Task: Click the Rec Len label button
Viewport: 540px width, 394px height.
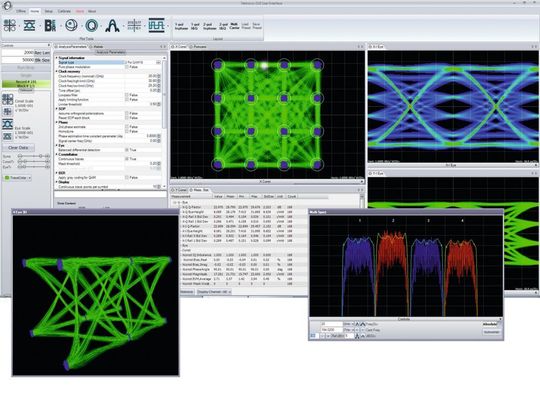Action: point(42,53)
